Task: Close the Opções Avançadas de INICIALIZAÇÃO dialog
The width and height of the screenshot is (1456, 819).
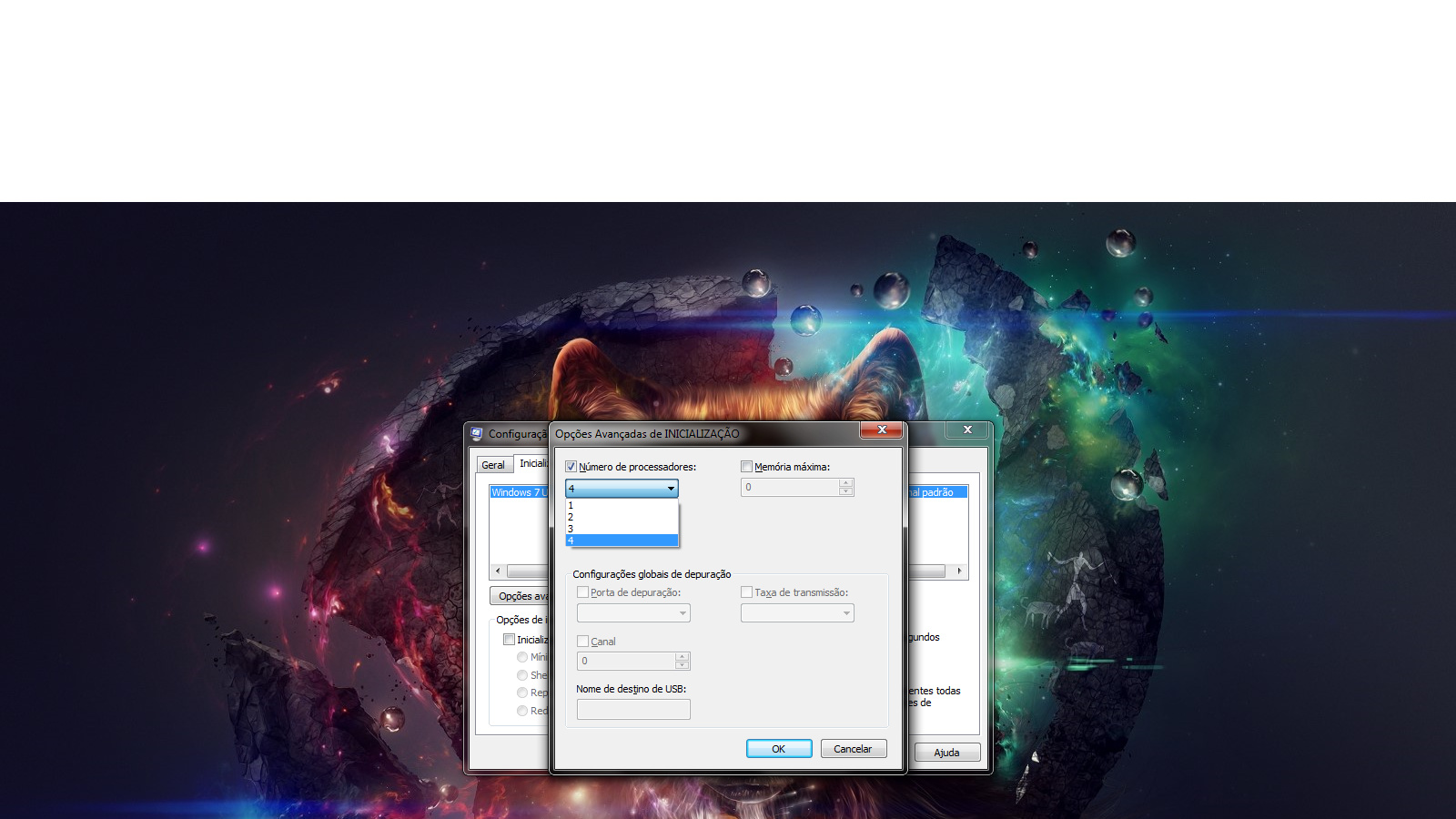Action: [882, 430]
